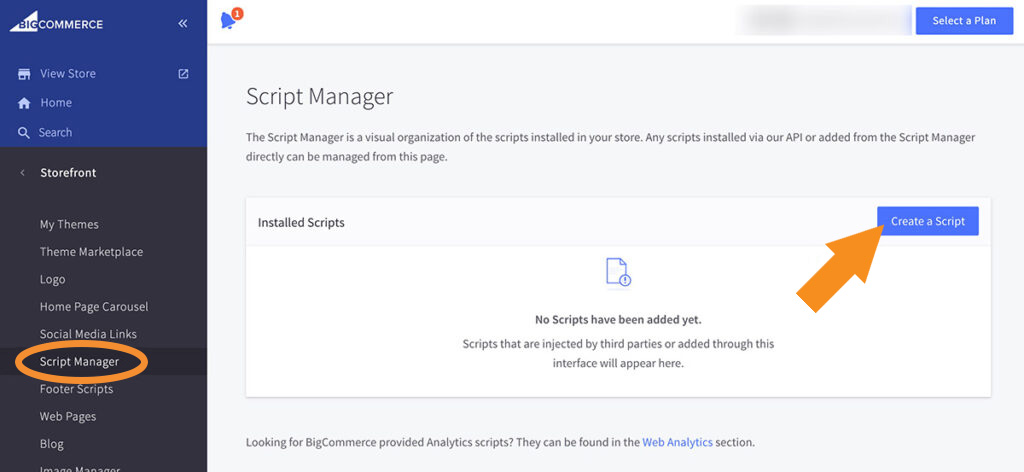The height and width of the screenshot is (472, 1024).
Task: Open Theme Marketplace menu item
Action: (91, 252)
